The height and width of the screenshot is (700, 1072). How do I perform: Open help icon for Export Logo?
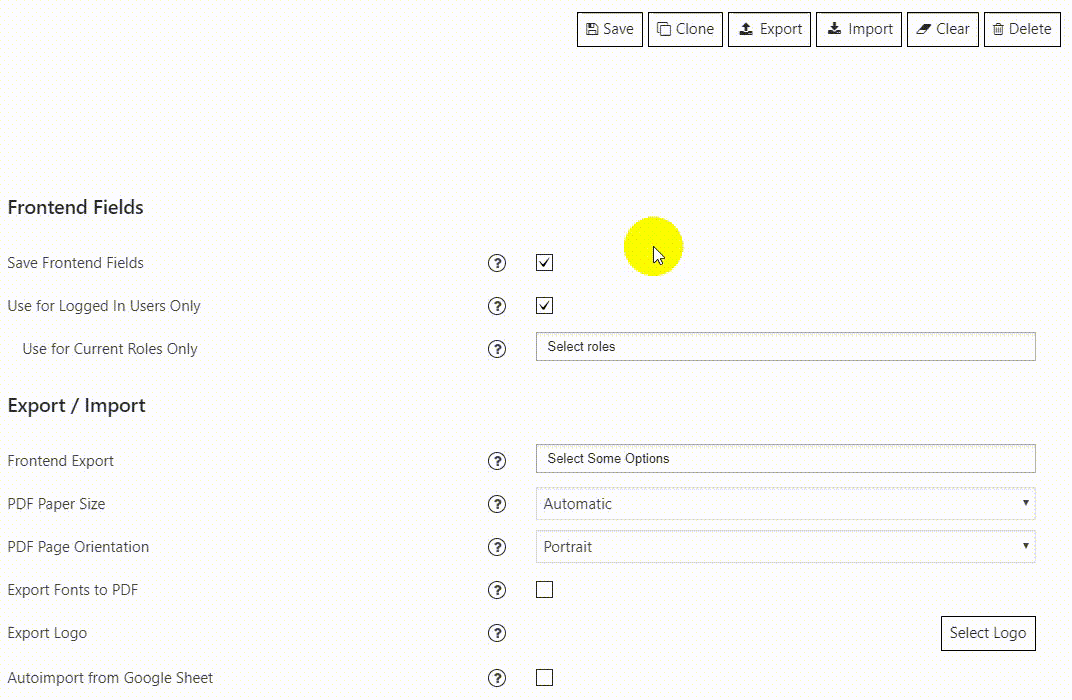click(497, 634)
